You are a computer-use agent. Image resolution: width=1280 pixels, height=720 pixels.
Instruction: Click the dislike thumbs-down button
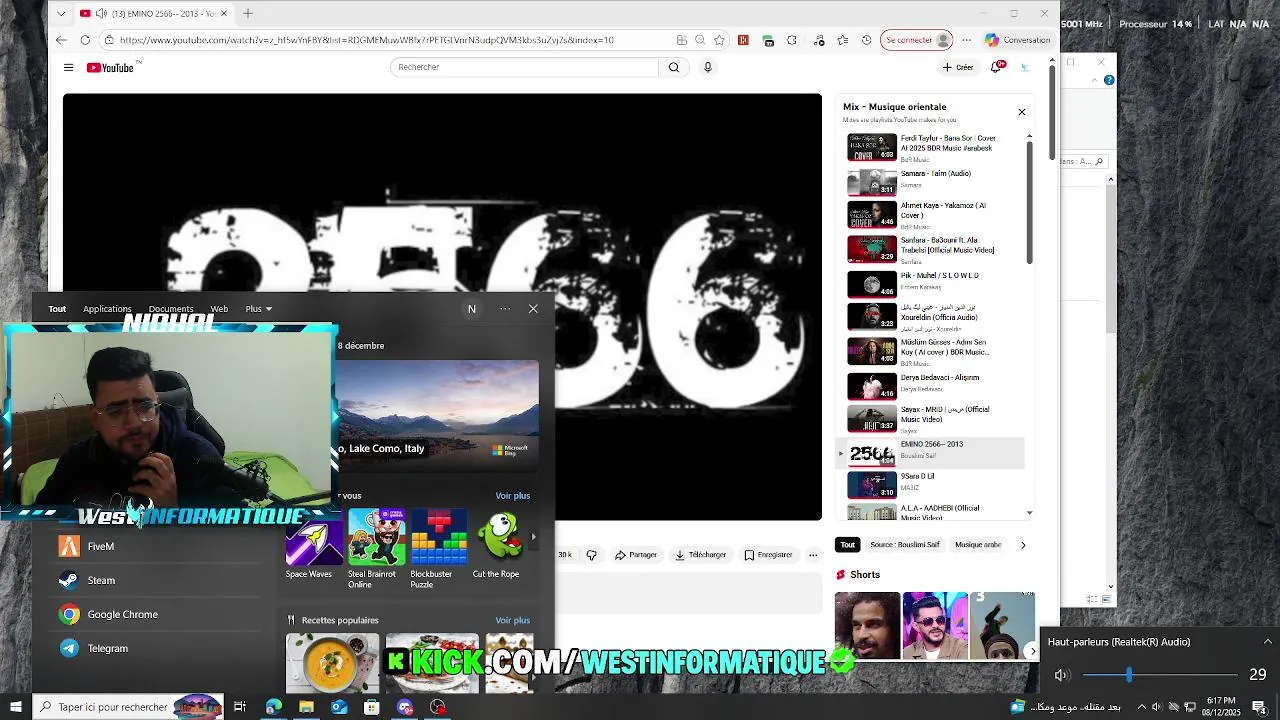591,555
